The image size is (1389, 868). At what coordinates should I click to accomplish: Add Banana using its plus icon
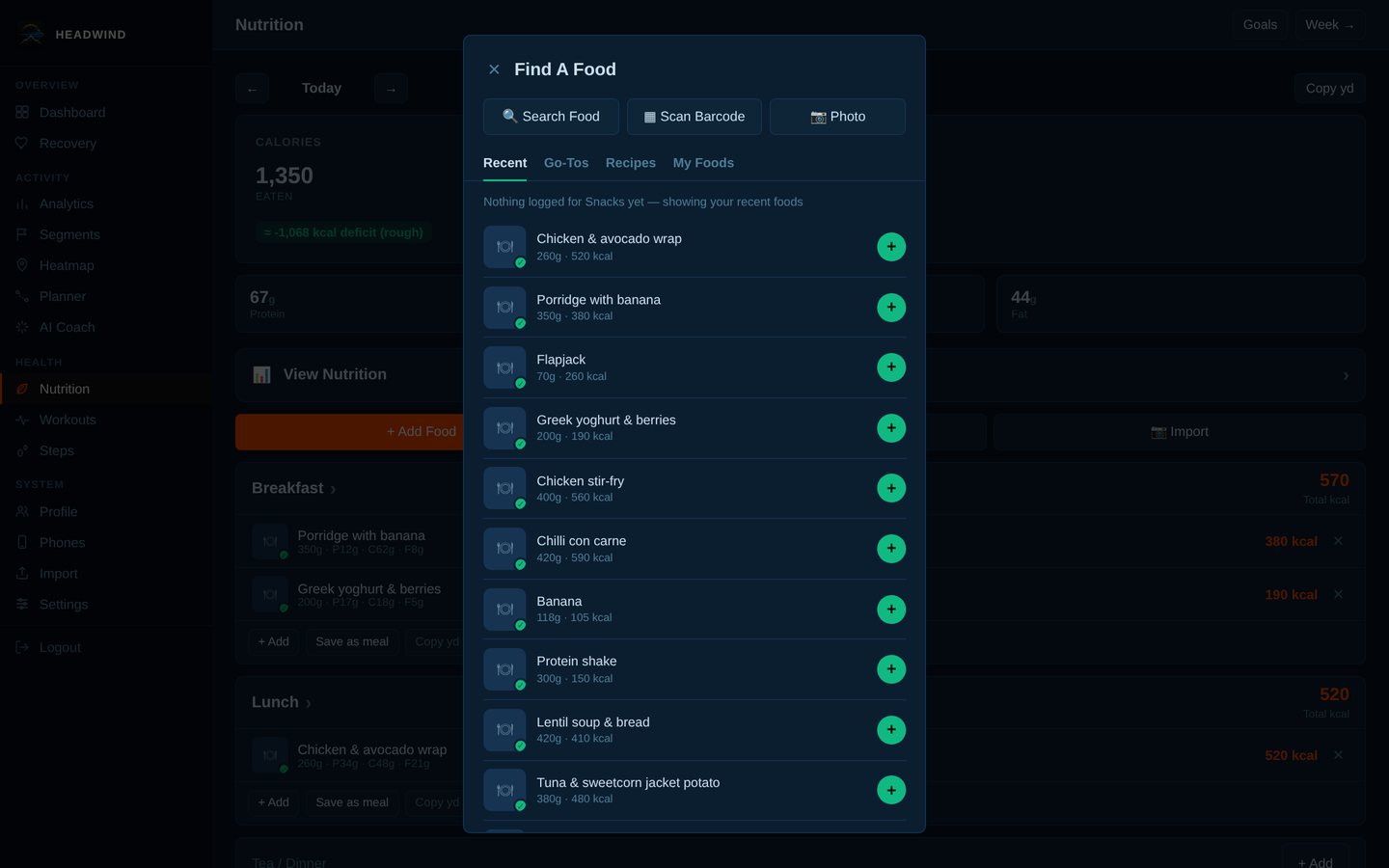[891, 610]
